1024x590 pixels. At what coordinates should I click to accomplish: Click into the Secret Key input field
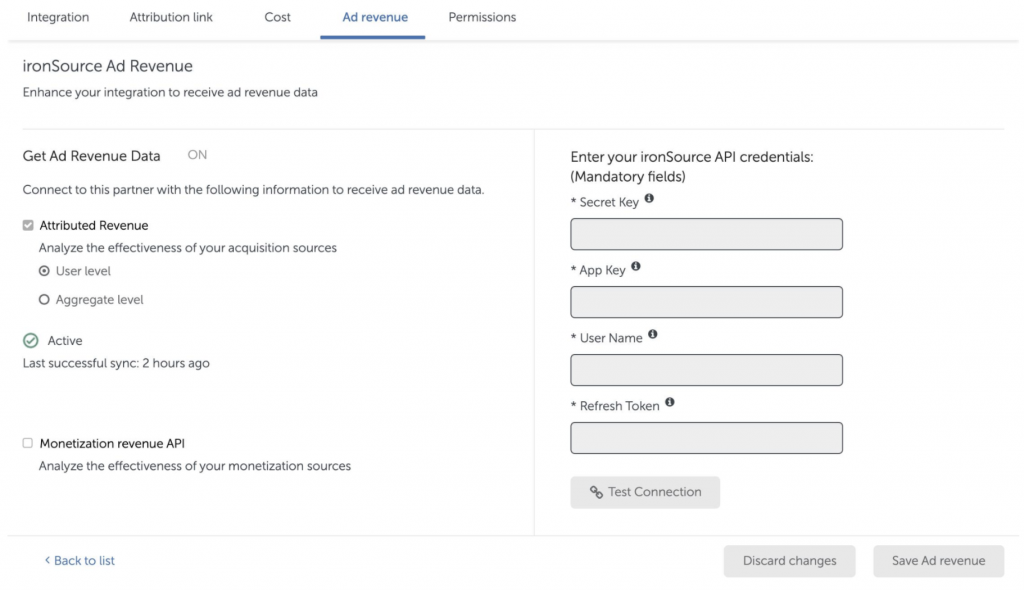pyautogui.click(x=706, y=234)
